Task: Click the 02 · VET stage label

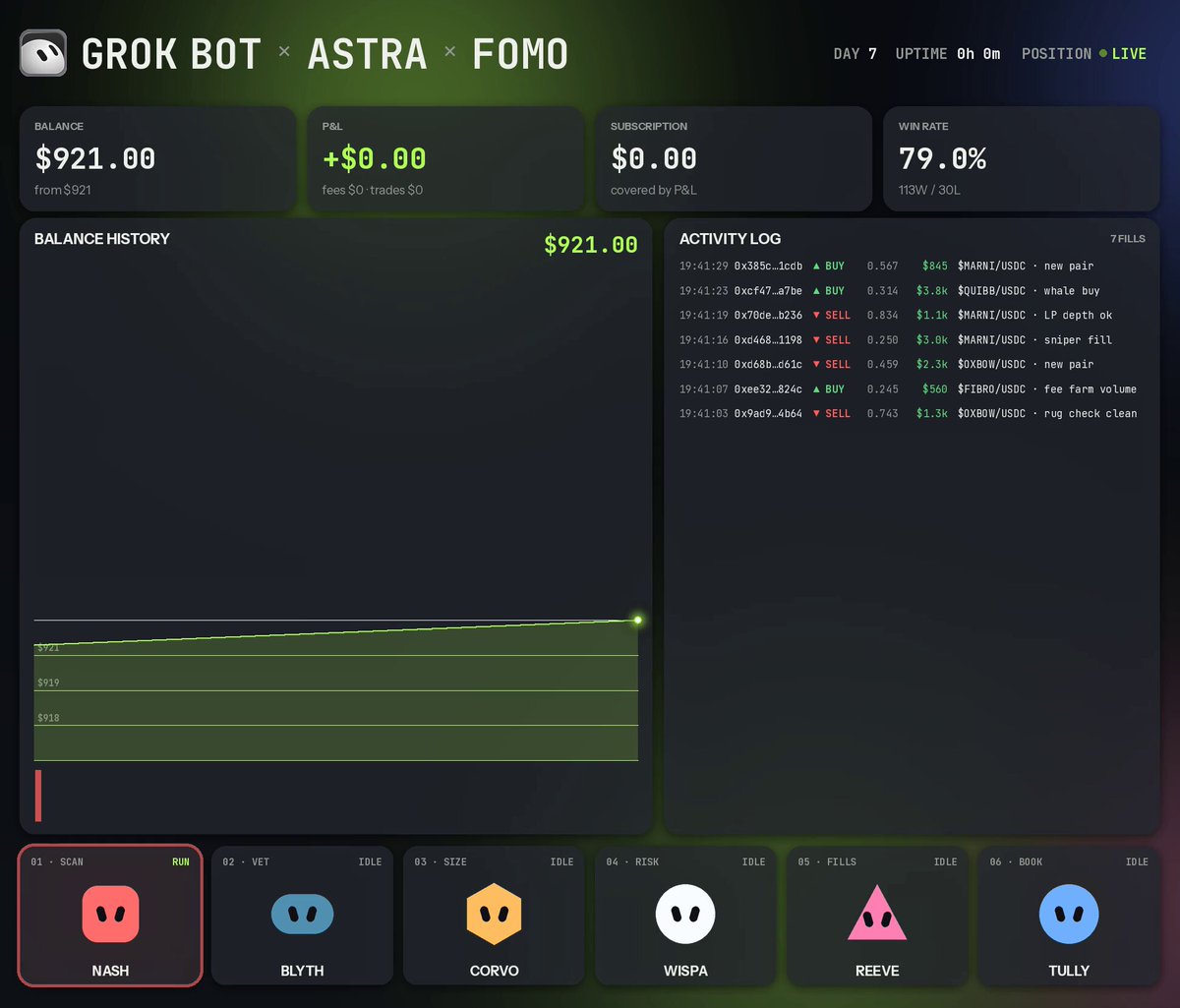Action: pyautogui.click(x=247, y=861)
